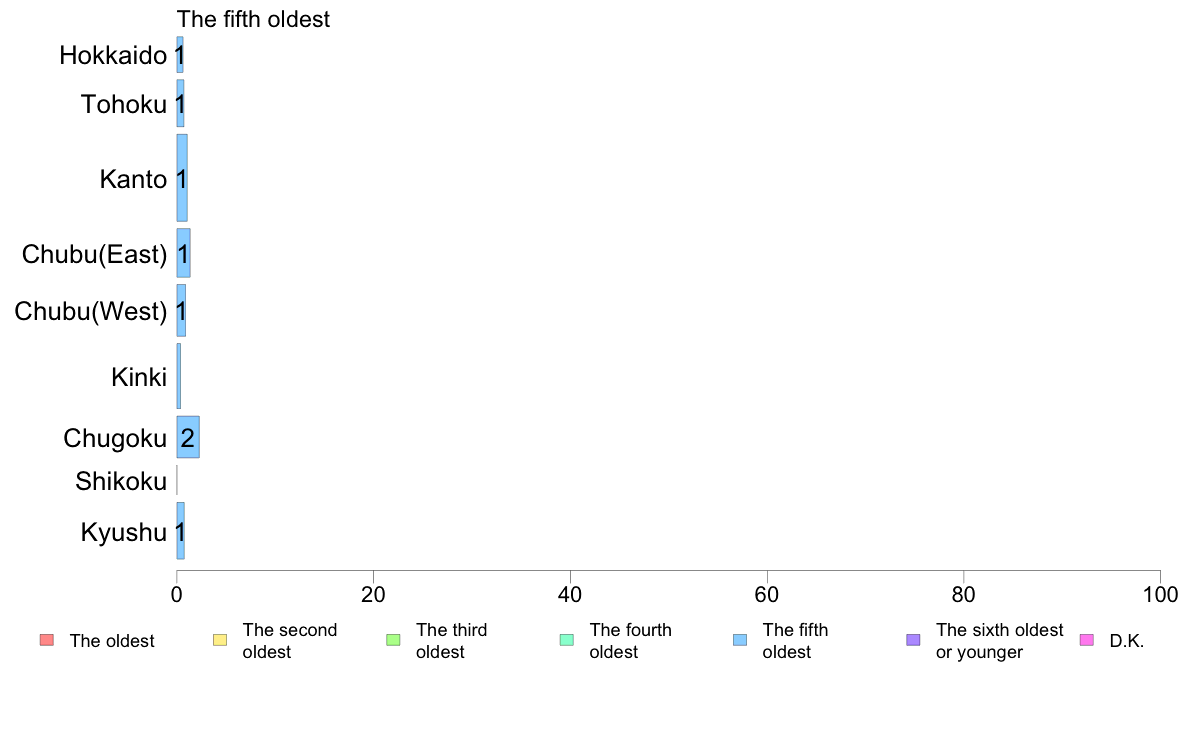Select the Kyushu bar
Viewport: 1188px width, 736px height.
[x=180, y=531]
